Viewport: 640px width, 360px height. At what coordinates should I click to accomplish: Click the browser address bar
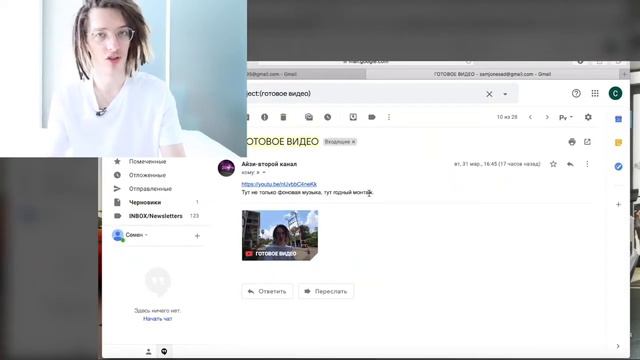pos(365,62)
